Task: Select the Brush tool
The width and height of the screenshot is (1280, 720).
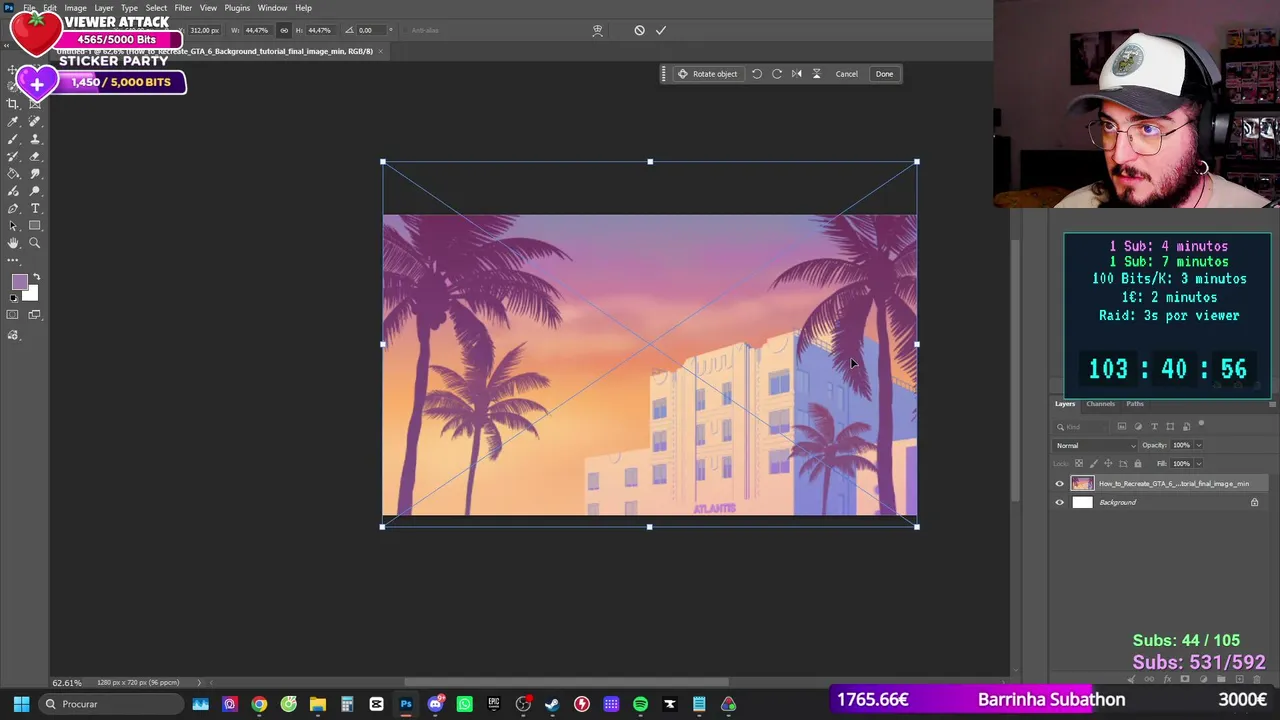Action: coord(13,139)
